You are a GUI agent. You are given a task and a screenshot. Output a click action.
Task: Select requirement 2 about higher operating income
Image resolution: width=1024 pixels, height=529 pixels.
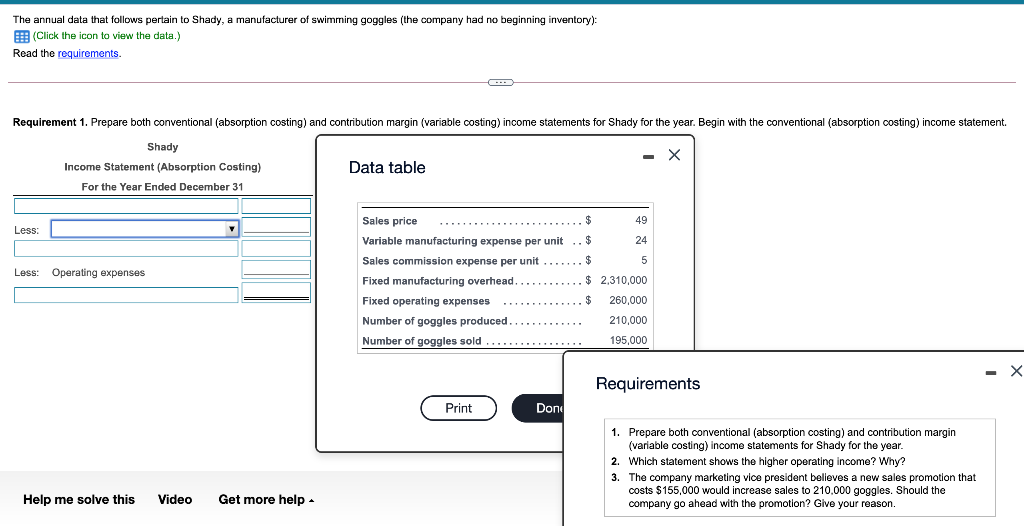[x=767, y=461]
